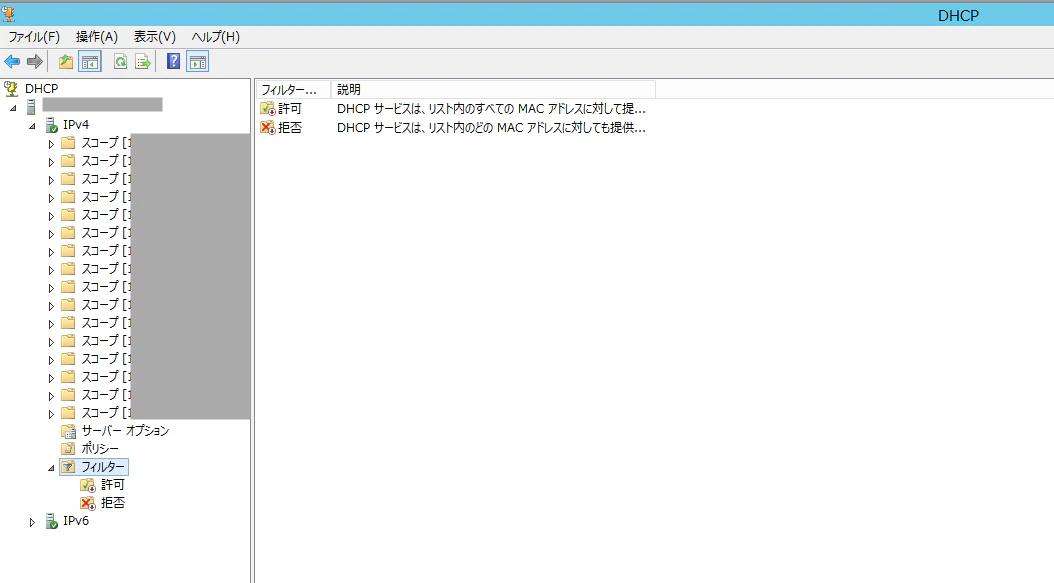Click the ポリシー icon in the tree
Screen dimensions: 1054x583
69,449
